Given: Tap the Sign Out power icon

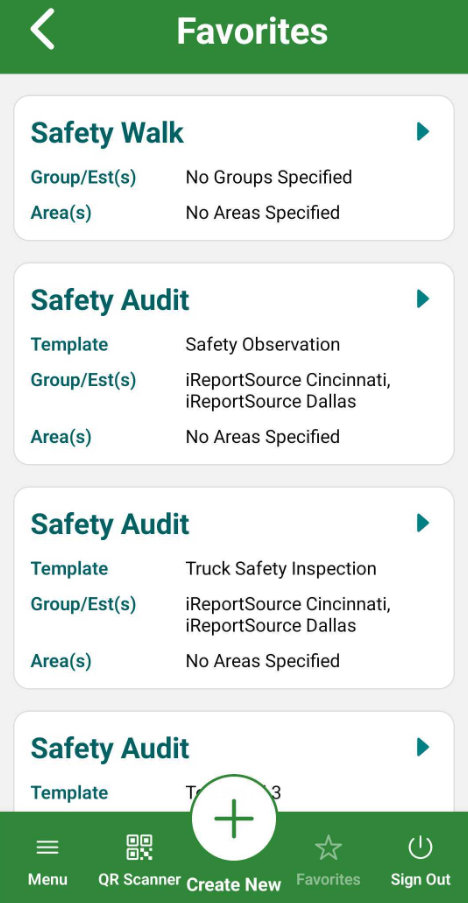Looking at the screenshot, I should coord(420,847).
